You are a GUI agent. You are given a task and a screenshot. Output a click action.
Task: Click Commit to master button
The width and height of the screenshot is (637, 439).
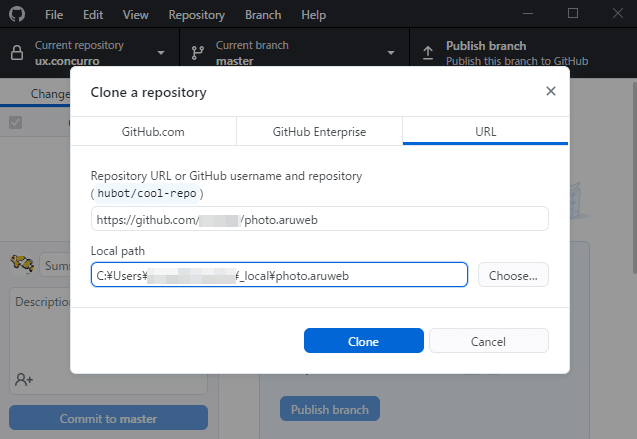point(108,418)
